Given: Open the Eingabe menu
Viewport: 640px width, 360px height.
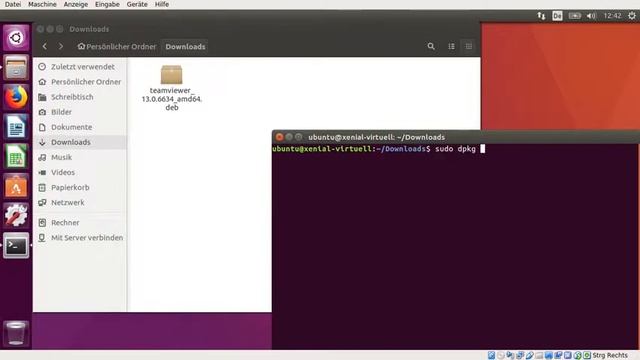Looking at the screenshot, I should coord(107,4).
